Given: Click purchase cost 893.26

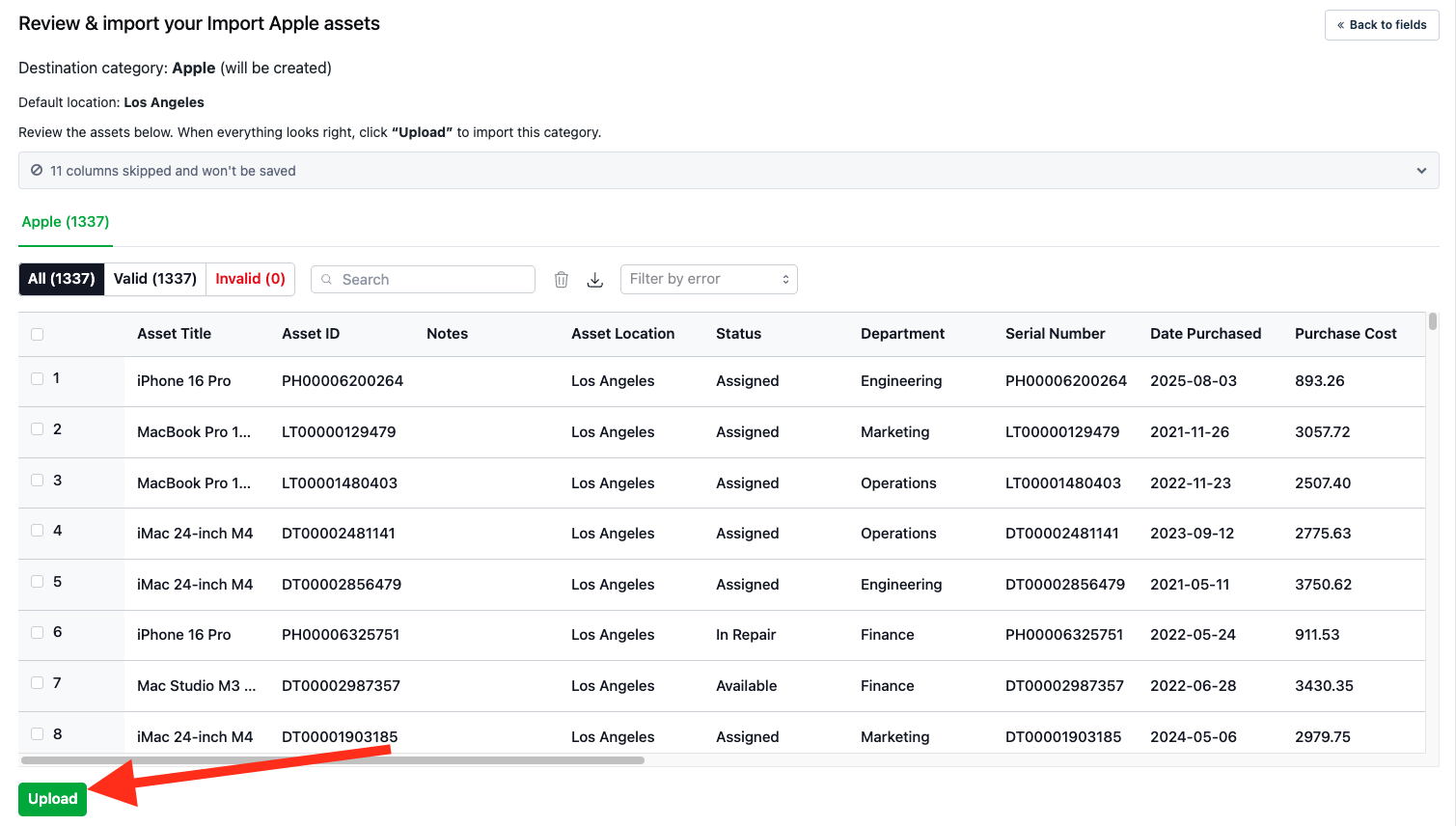Looking at the screenshot, I should click(1320, 381).
